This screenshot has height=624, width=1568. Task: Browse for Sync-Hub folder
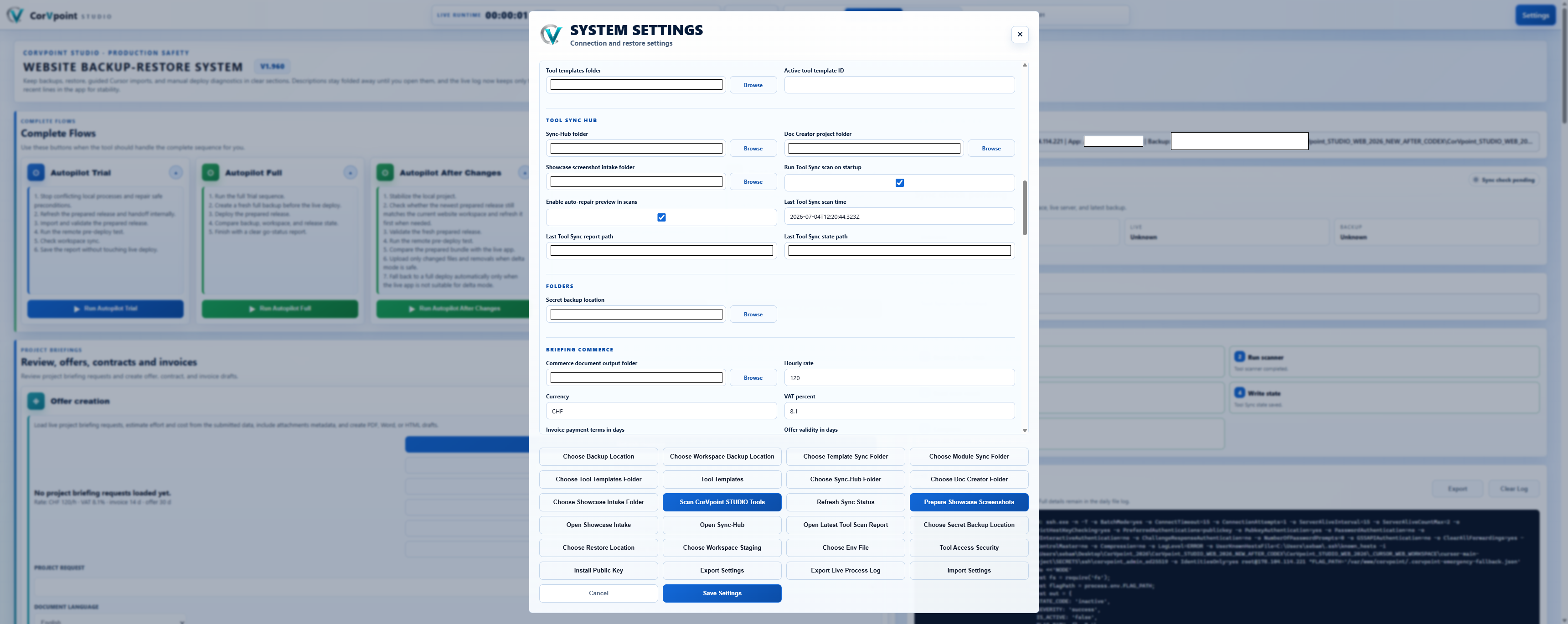[x=753, y=149]
